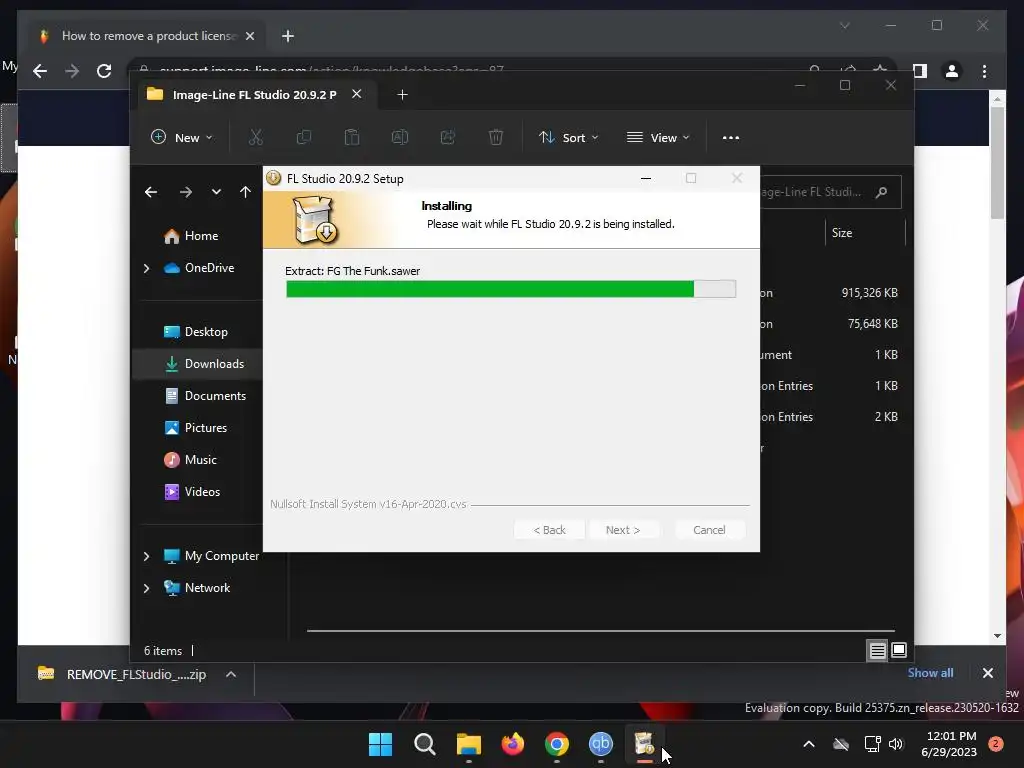Click the Paste icon in File Explorer toolbar
This screenshot has height=768, width=1024.
[351, 137]
